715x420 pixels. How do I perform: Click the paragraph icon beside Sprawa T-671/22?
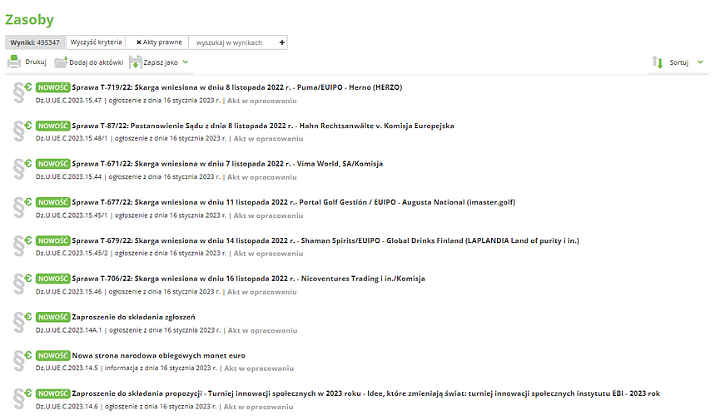pyautogui.click(x=18, y=169)
